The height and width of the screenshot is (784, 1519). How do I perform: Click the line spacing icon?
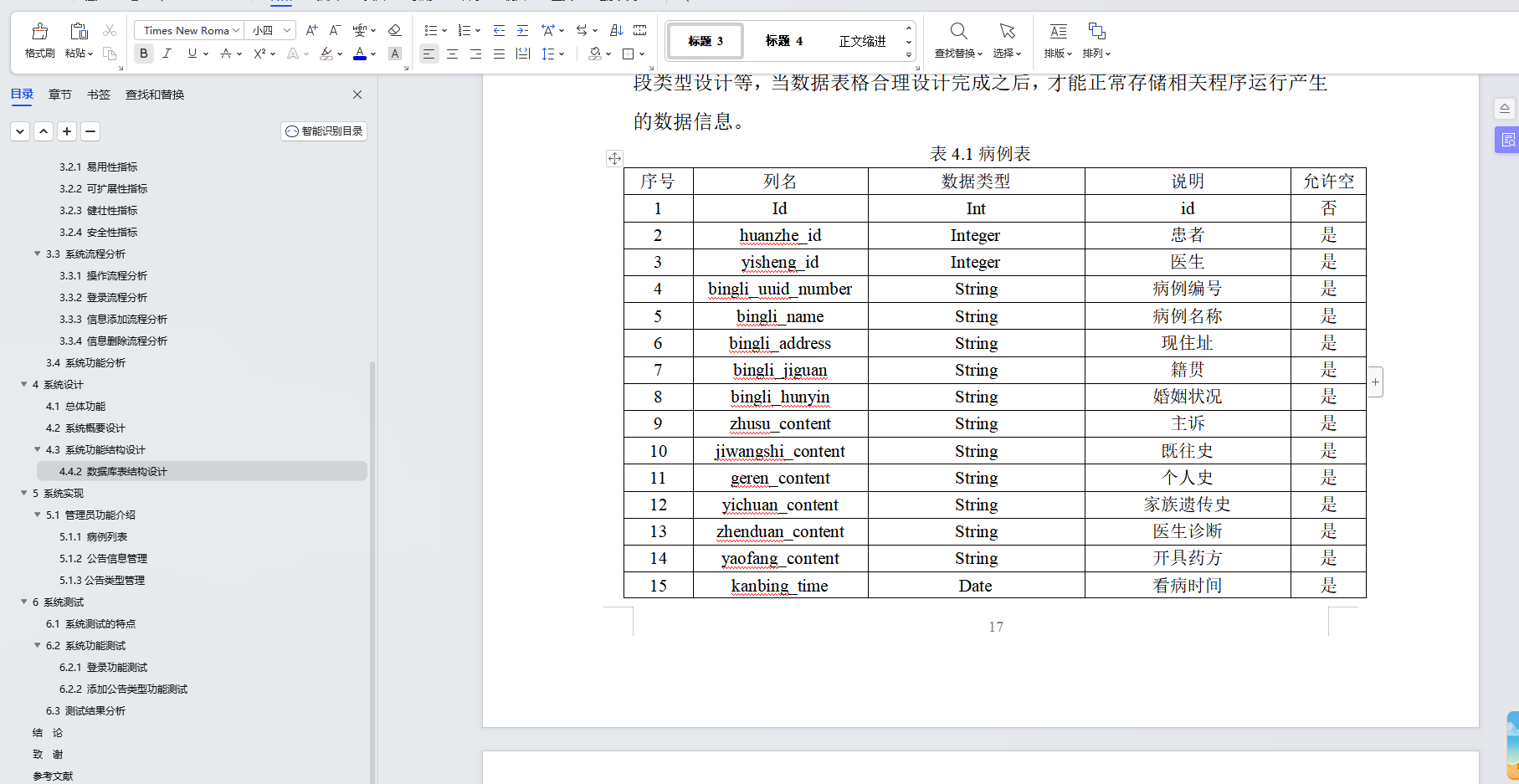(548, 54)
